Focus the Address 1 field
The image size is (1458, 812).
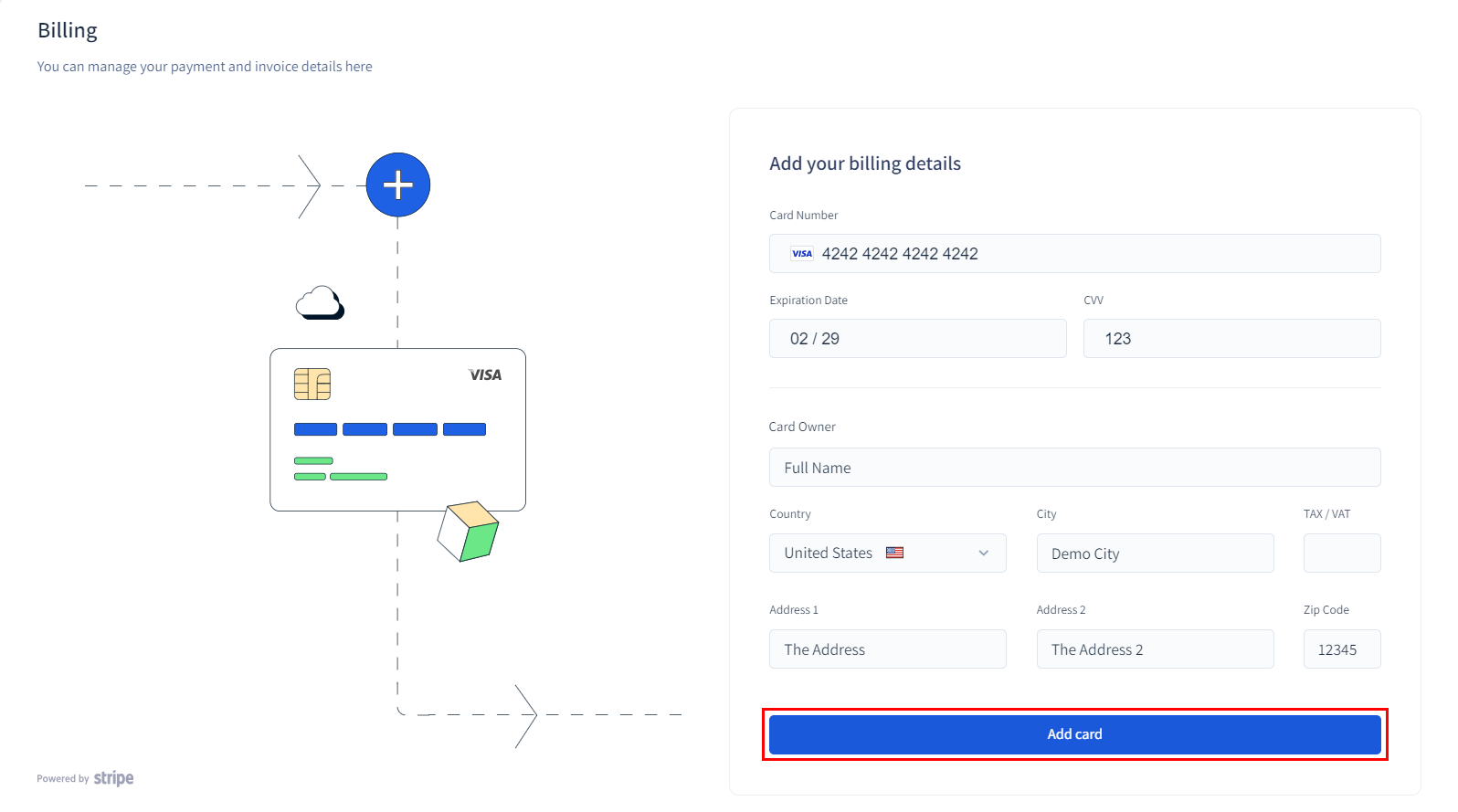coord(887,649)
